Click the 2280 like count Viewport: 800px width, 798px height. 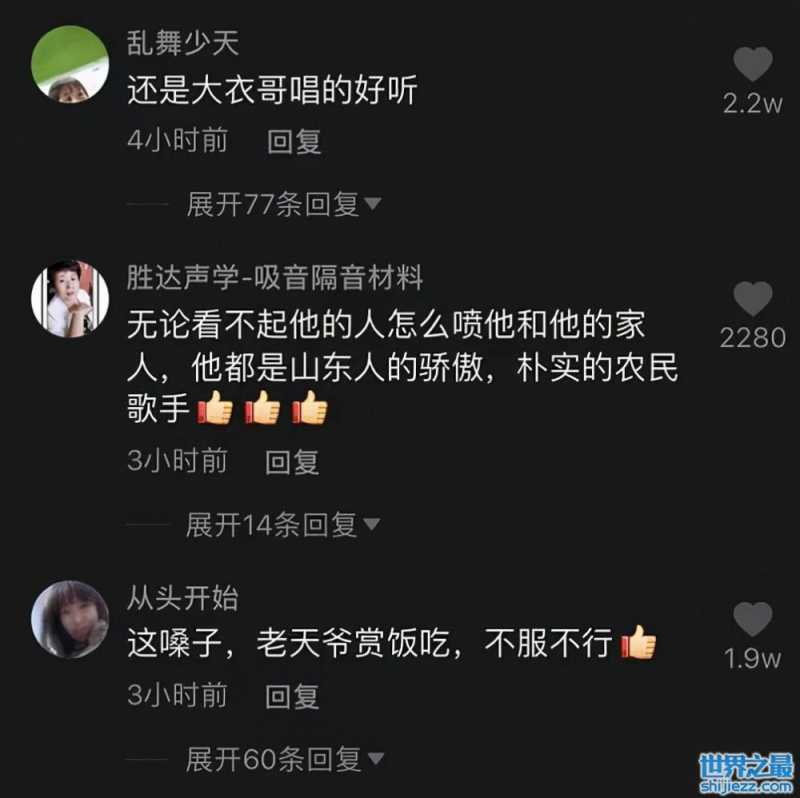click(x=753, y=338)
